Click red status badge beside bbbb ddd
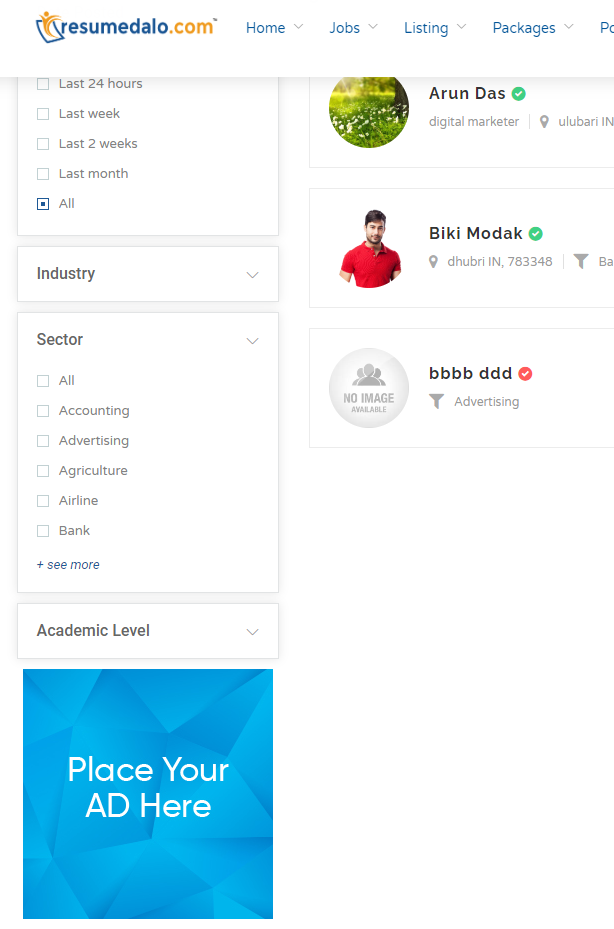614x929 pixels. tap(525, 373)
